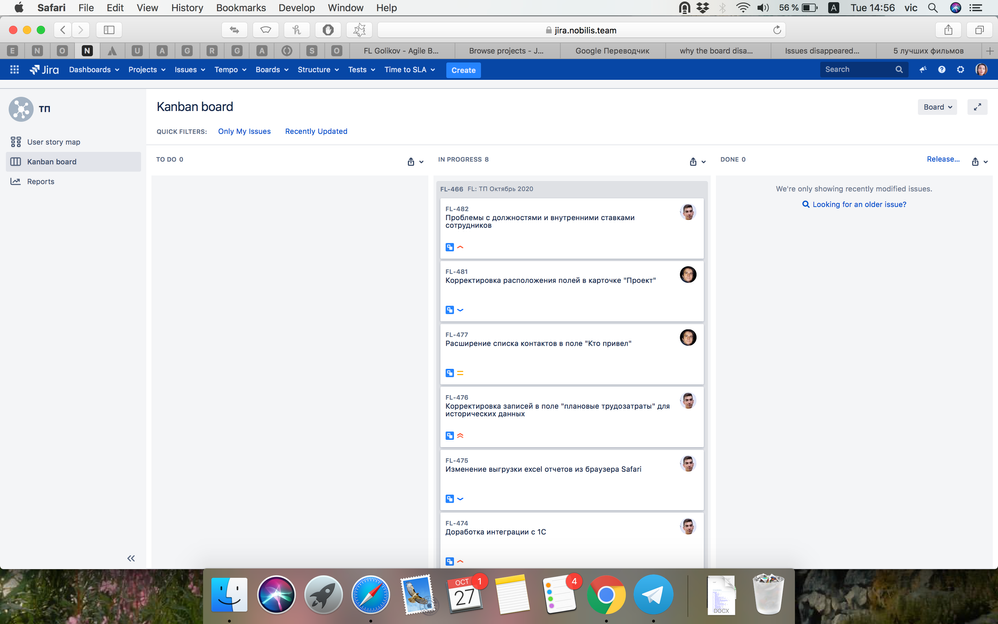The image size is (998, 624).
Task: Click assignee avatar on FL-476 card
Action: (688, 401)
